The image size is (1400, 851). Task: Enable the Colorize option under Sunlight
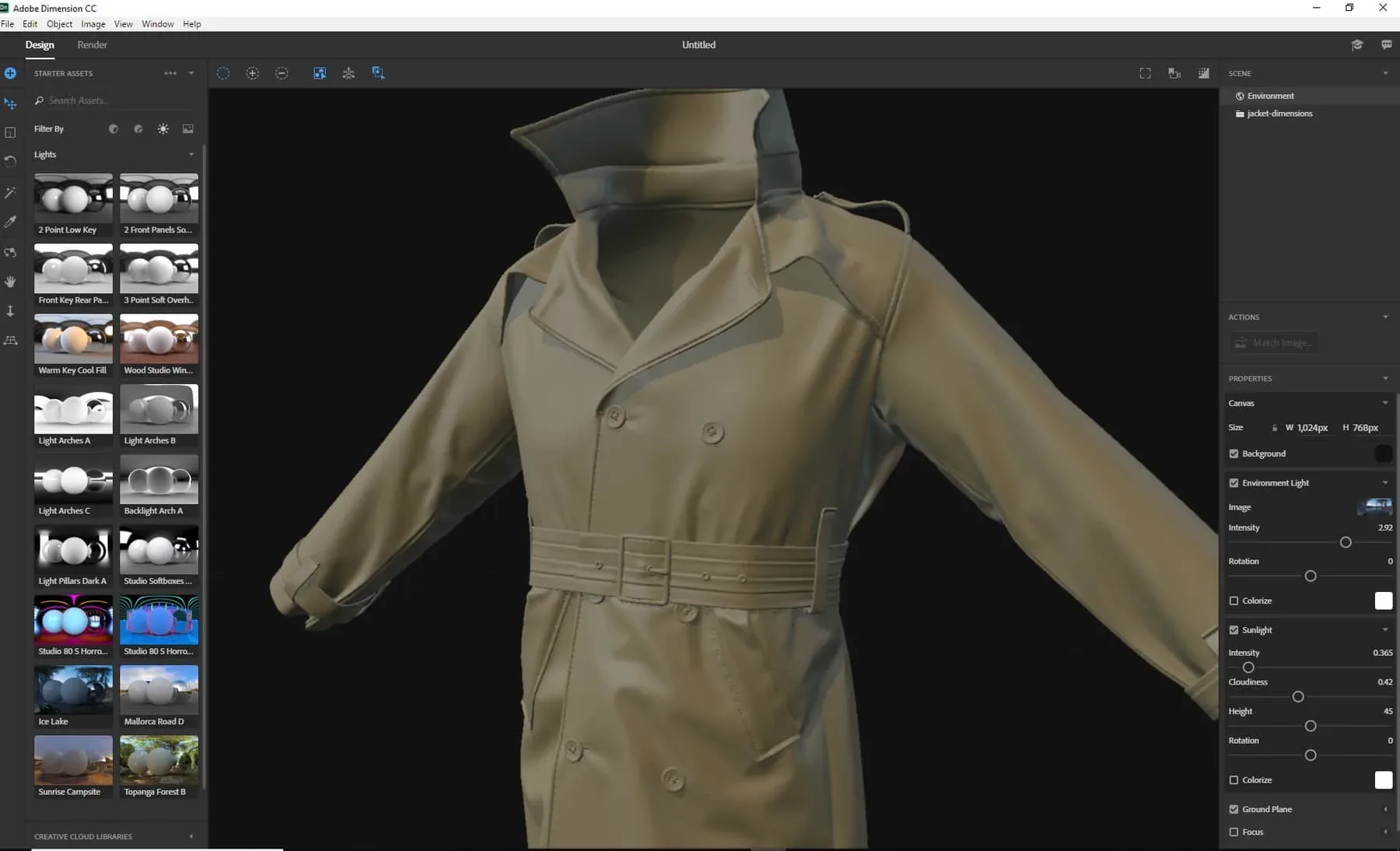[1234, 779]
